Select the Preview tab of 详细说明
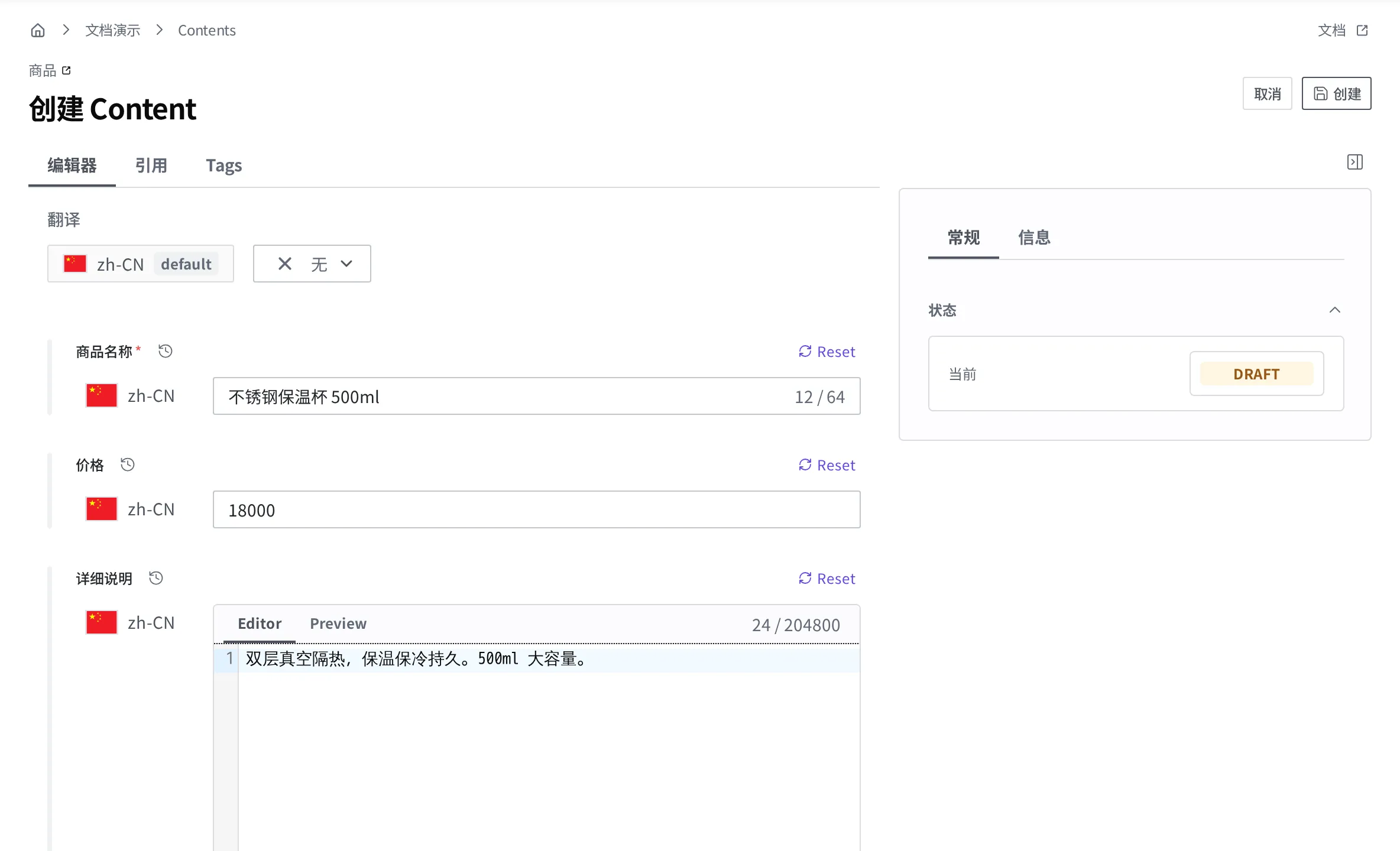The height and width of the screenshot is (851, 1400). [338, 623]
